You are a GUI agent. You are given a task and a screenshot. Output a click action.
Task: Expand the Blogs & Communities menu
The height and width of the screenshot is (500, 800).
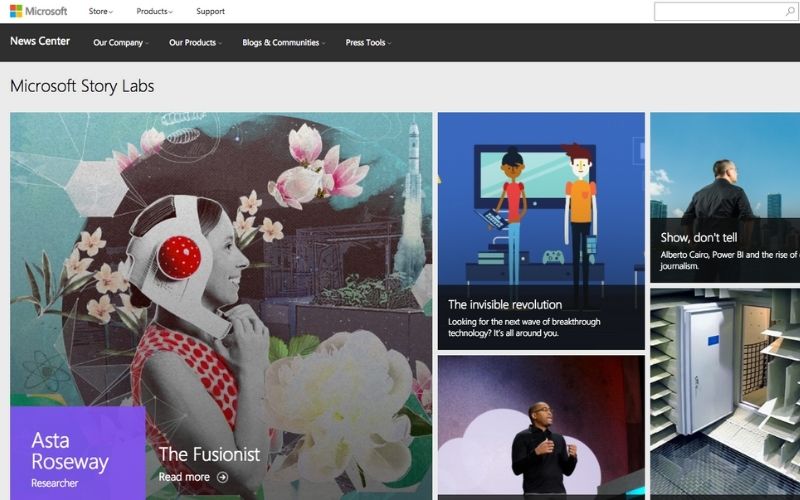pos(283,43)
